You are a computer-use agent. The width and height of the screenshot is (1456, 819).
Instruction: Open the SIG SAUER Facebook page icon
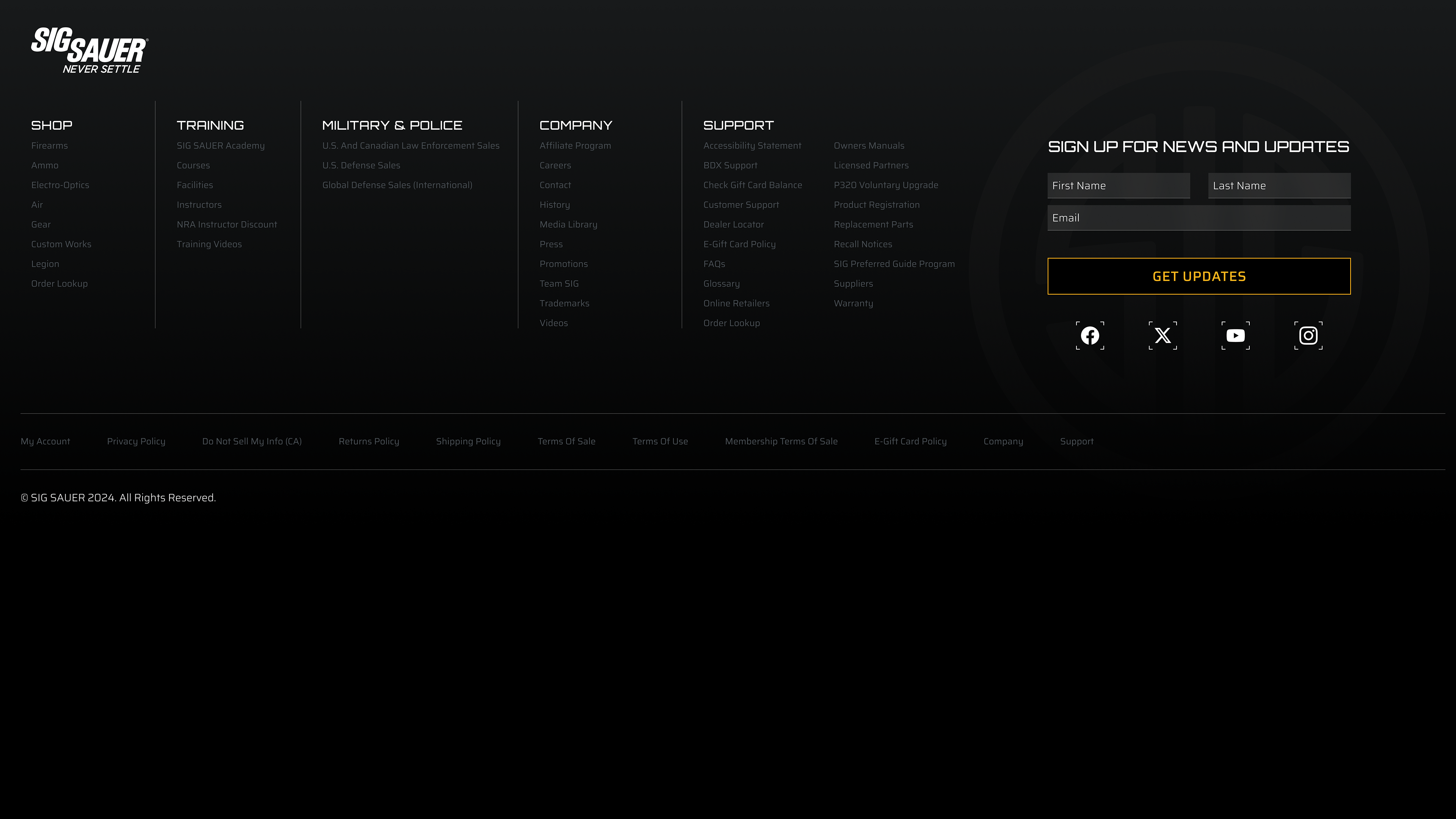click(x=1090, y=336)
